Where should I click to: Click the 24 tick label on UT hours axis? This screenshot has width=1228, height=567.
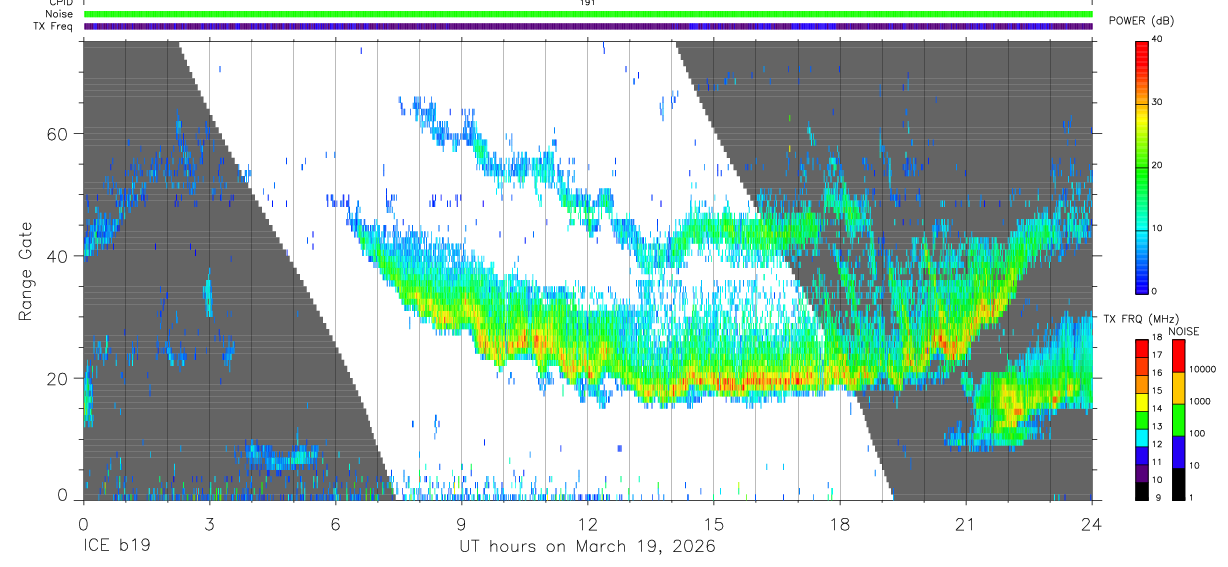click(x=1092, y=524)
